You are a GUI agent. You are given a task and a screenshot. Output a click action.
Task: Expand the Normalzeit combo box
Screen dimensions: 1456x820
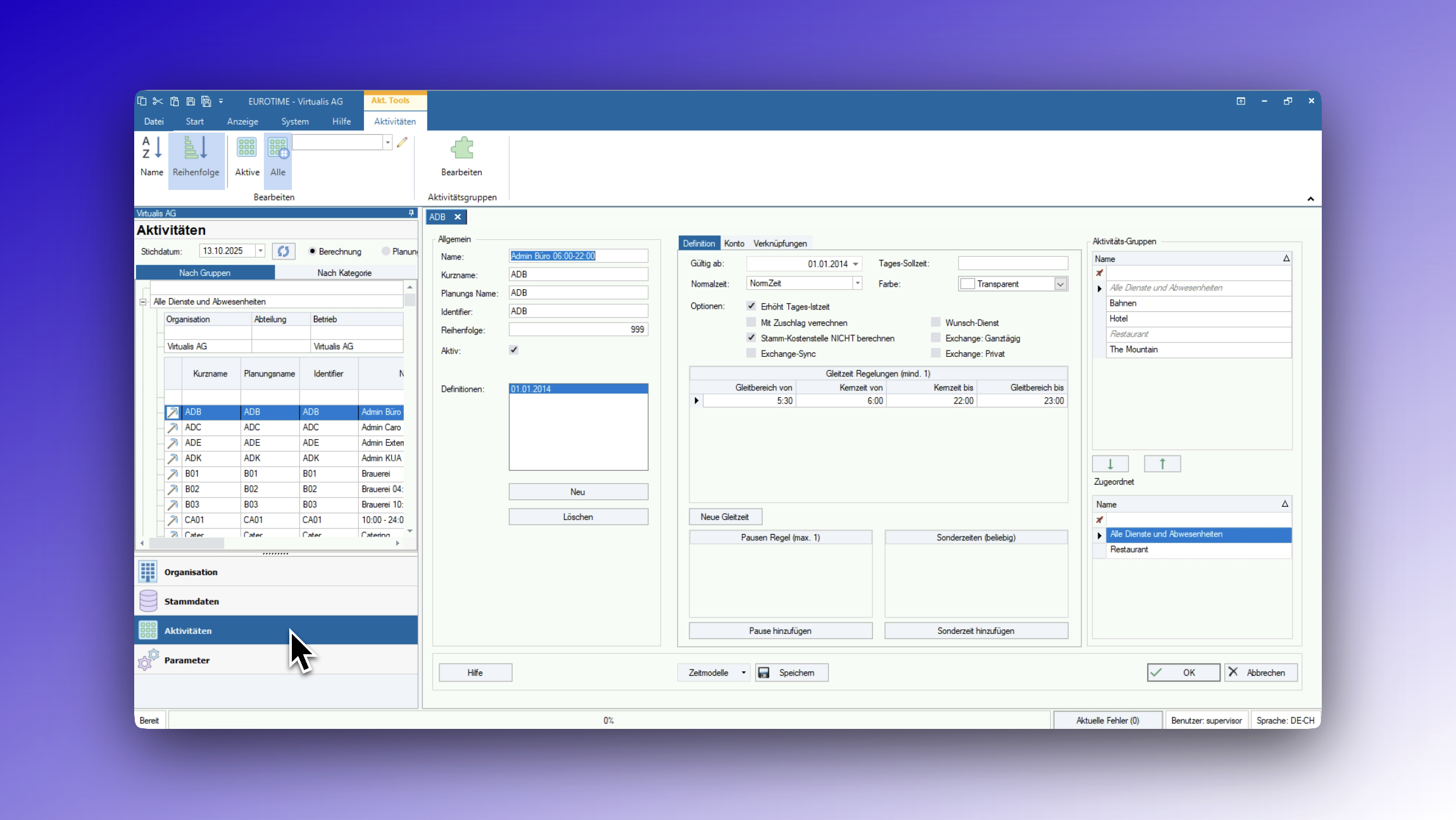(857, 283)
